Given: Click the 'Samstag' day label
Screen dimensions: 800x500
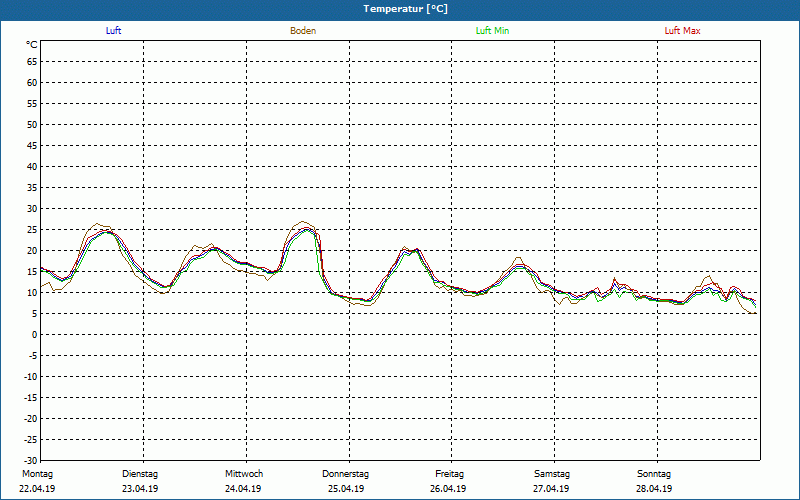Looking at the screenshot, I should (552, 474).
